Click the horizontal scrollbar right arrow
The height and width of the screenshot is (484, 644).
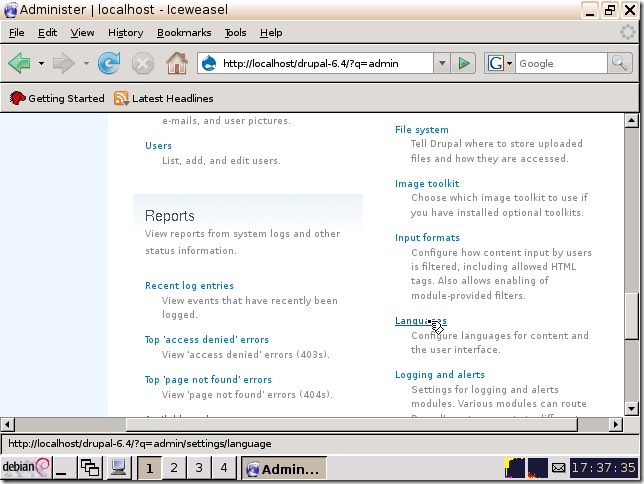click(x=615, y=424)
